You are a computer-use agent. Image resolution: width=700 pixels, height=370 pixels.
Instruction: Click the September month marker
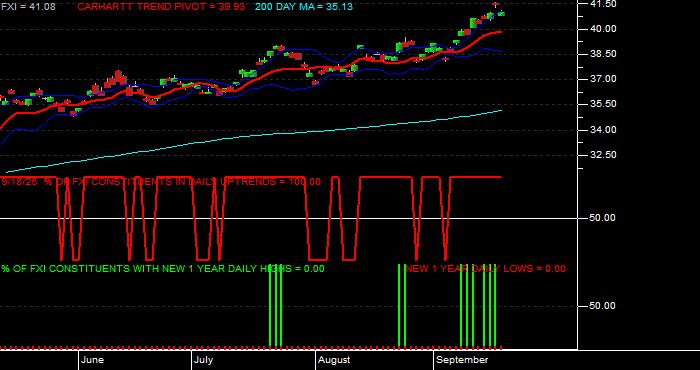[462, 360]
